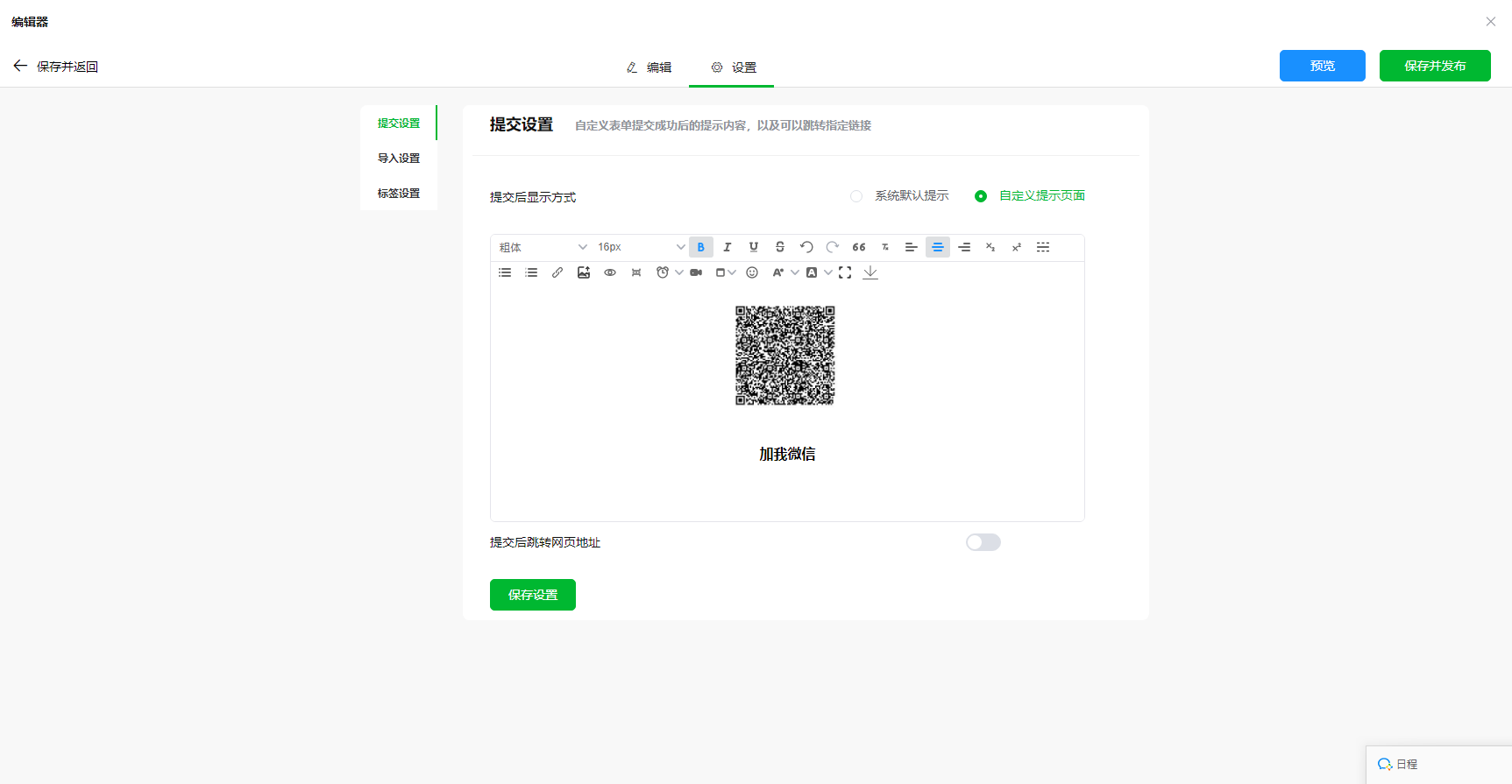Image resolution: width=1512 pixels, height=784 pixels.
Task: Expand the background color dropdown arrow
Action: tap(828, 272)
